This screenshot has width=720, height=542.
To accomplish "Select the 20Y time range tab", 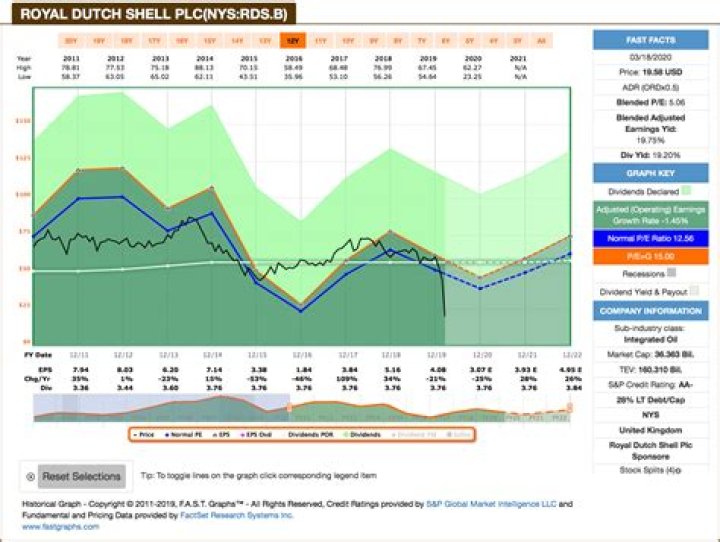I will (71, 41).
